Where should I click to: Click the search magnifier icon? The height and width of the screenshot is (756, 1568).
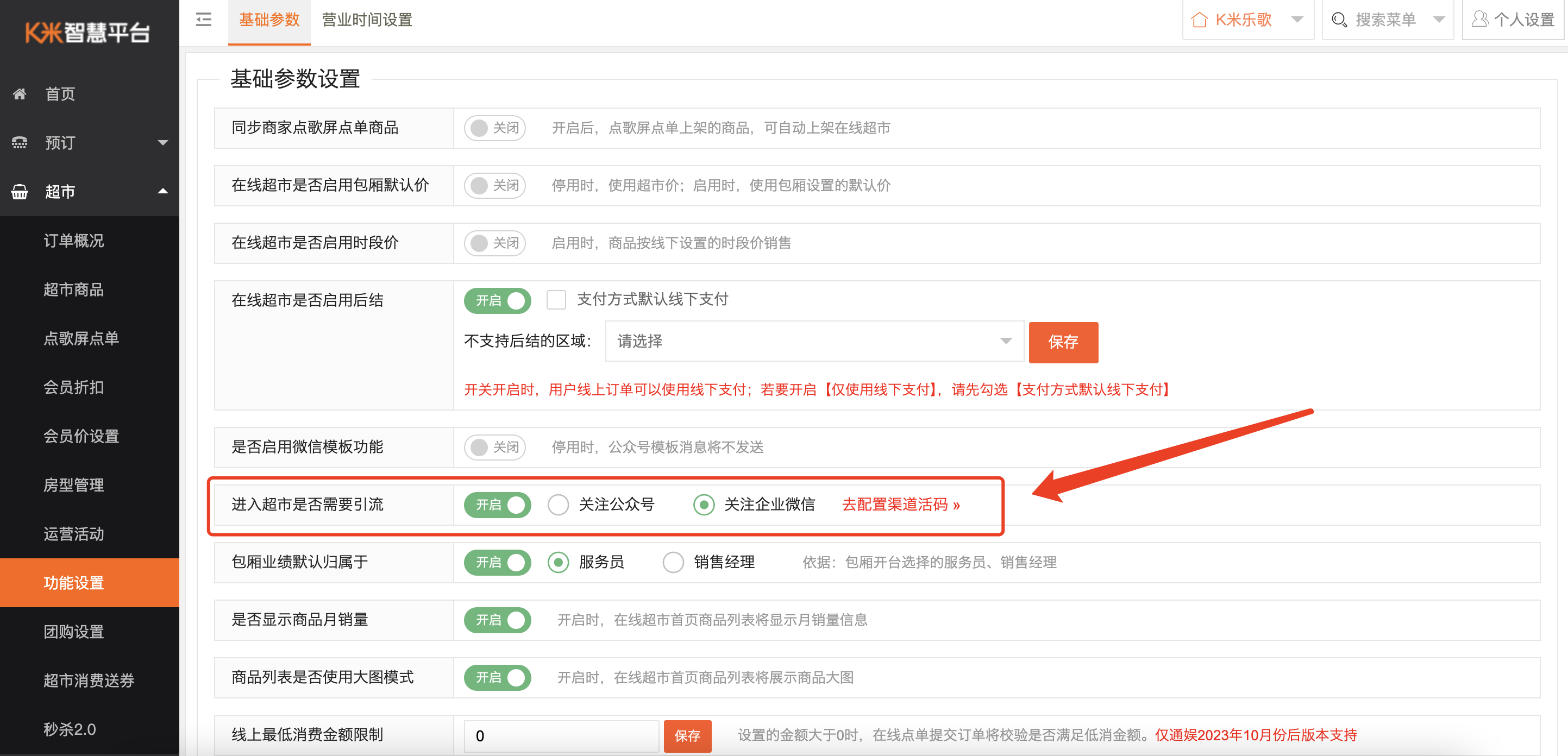click(1339, 20)
